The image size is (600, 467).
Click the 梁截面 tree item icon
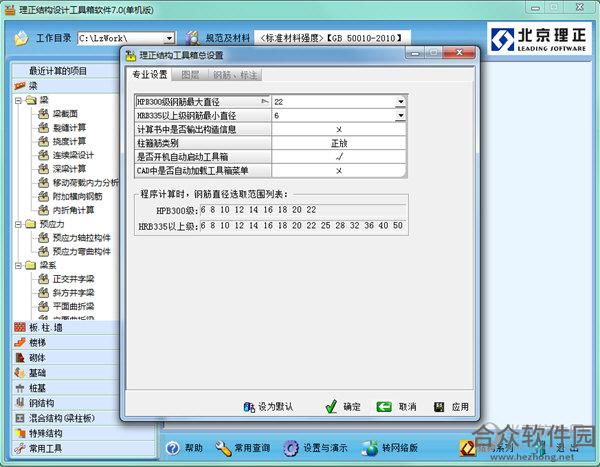click(x=43, y=113)
